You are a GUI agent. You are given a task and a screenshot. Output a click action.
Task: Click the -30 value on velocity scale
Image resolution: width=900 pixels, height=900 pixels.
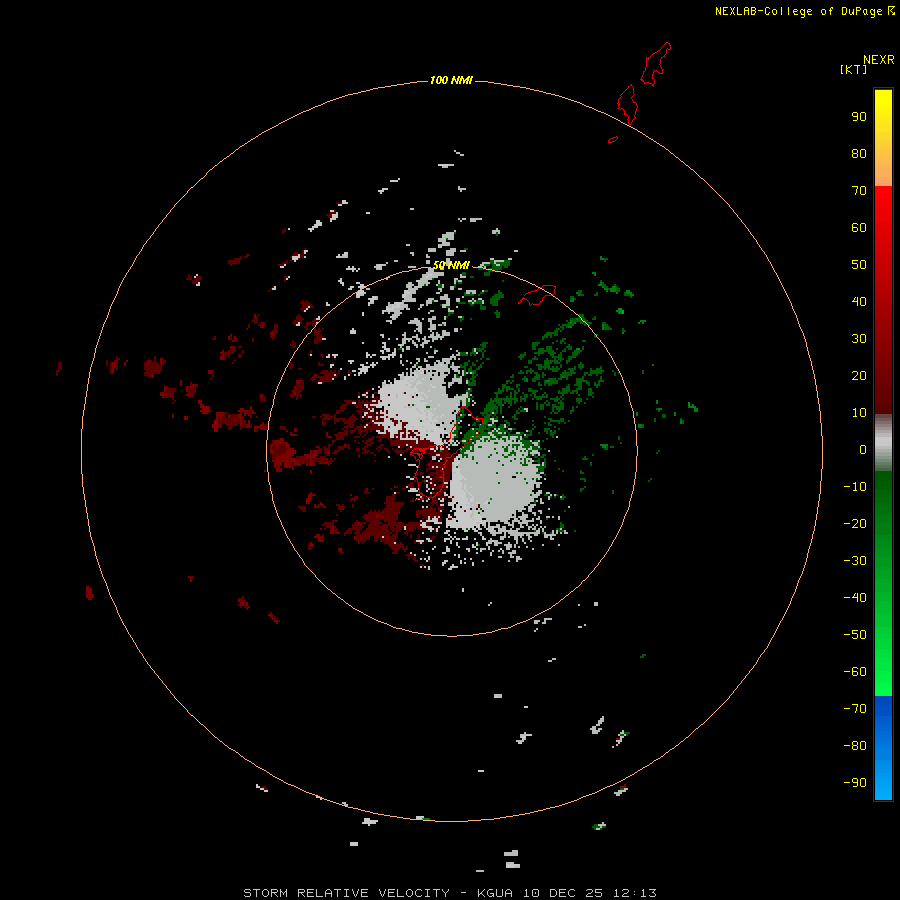click(x=855, y=561)
